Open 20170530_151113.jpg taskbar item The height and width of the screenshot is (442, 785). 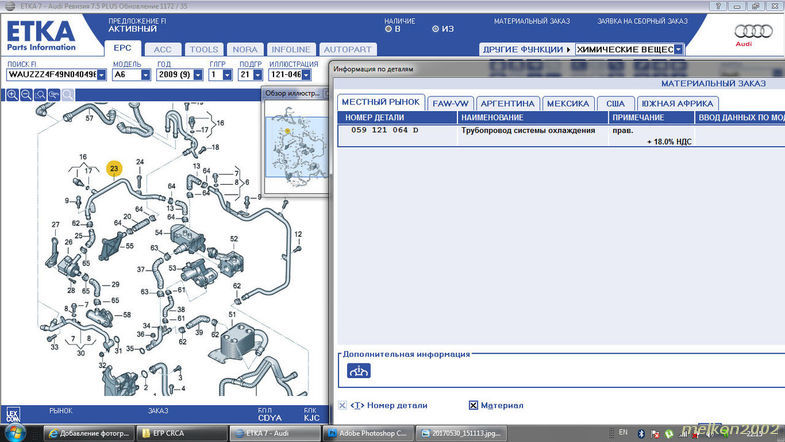pyautogui.click(x=461, y=433)
